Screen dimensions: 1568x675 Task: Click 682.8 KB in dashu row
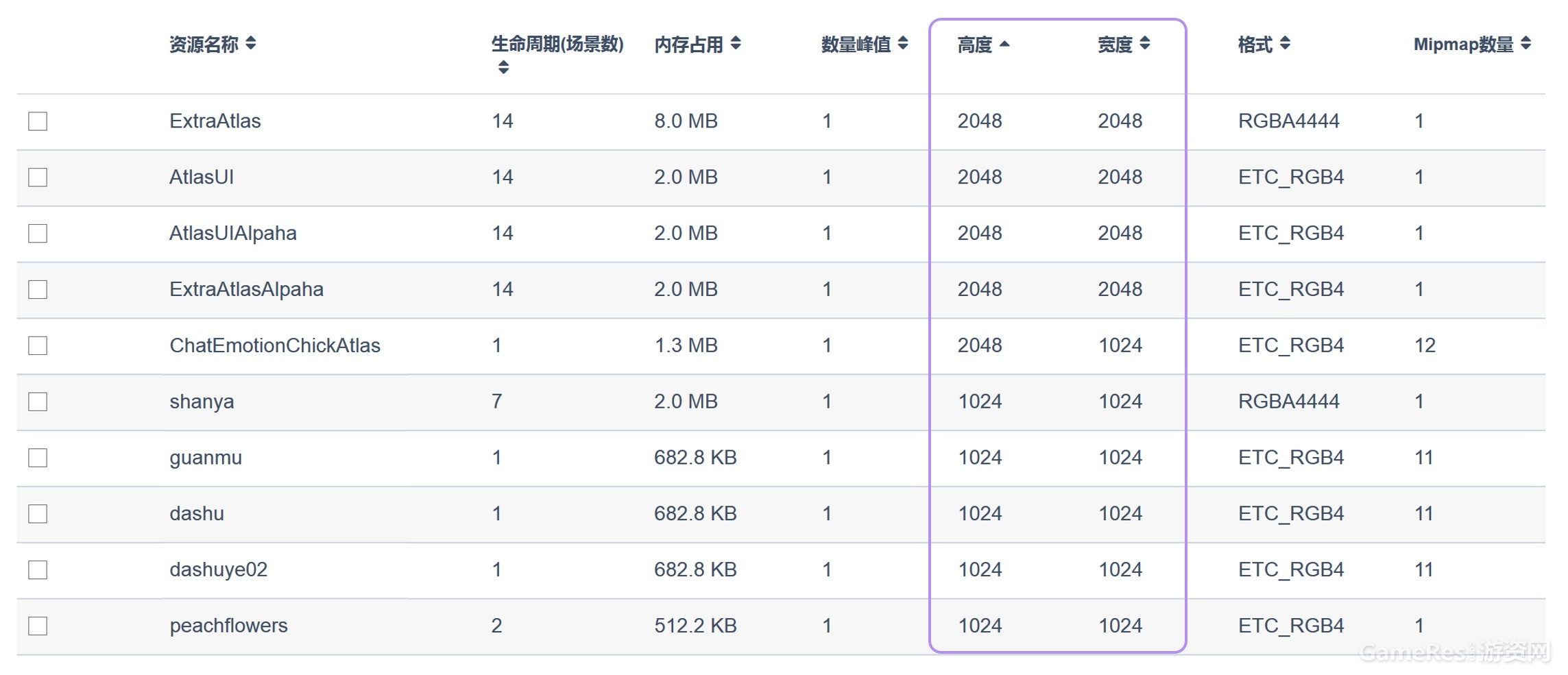[695, 514]
